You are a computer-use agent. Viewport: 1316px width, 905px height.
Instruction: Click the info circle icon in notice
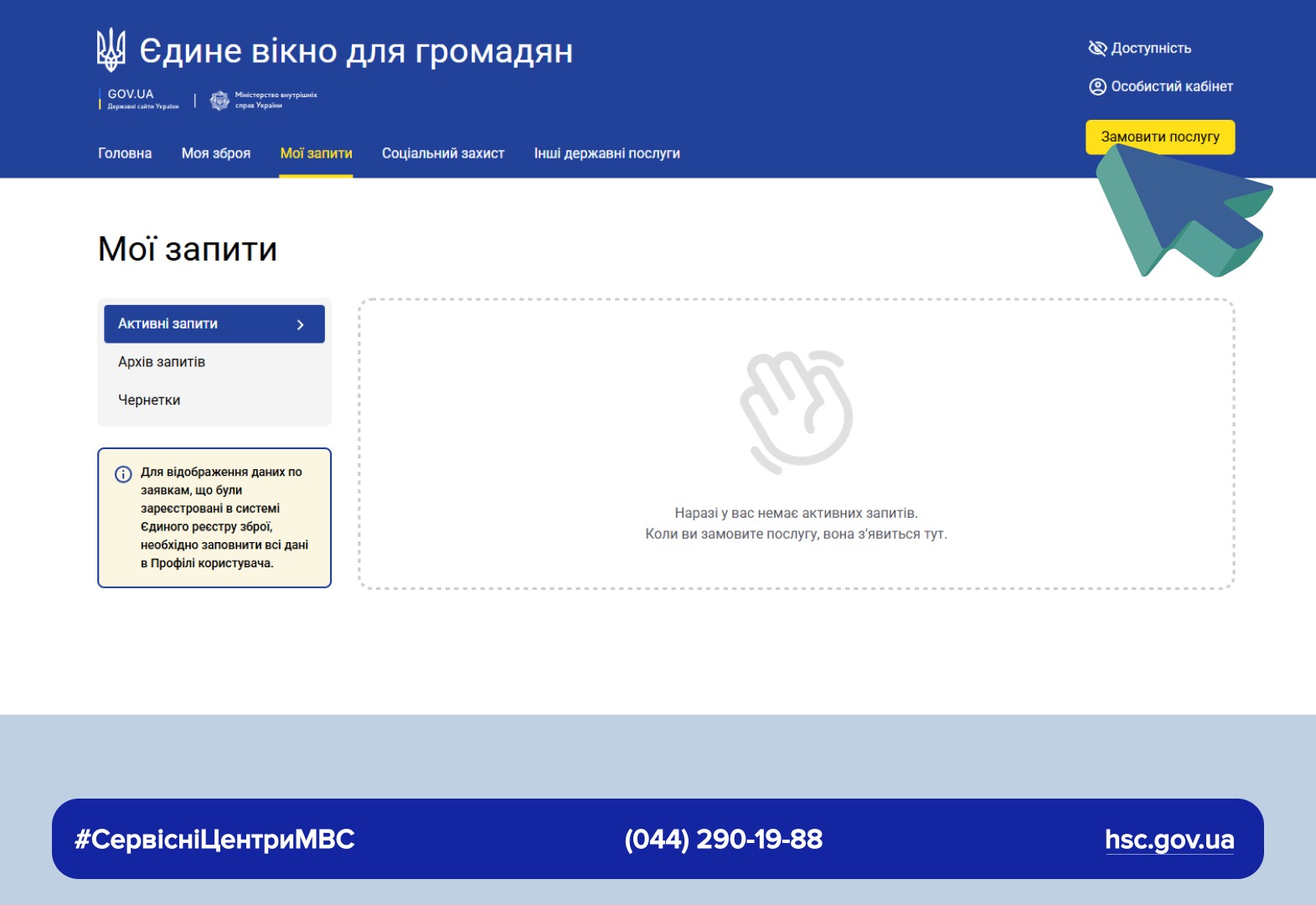123,474
